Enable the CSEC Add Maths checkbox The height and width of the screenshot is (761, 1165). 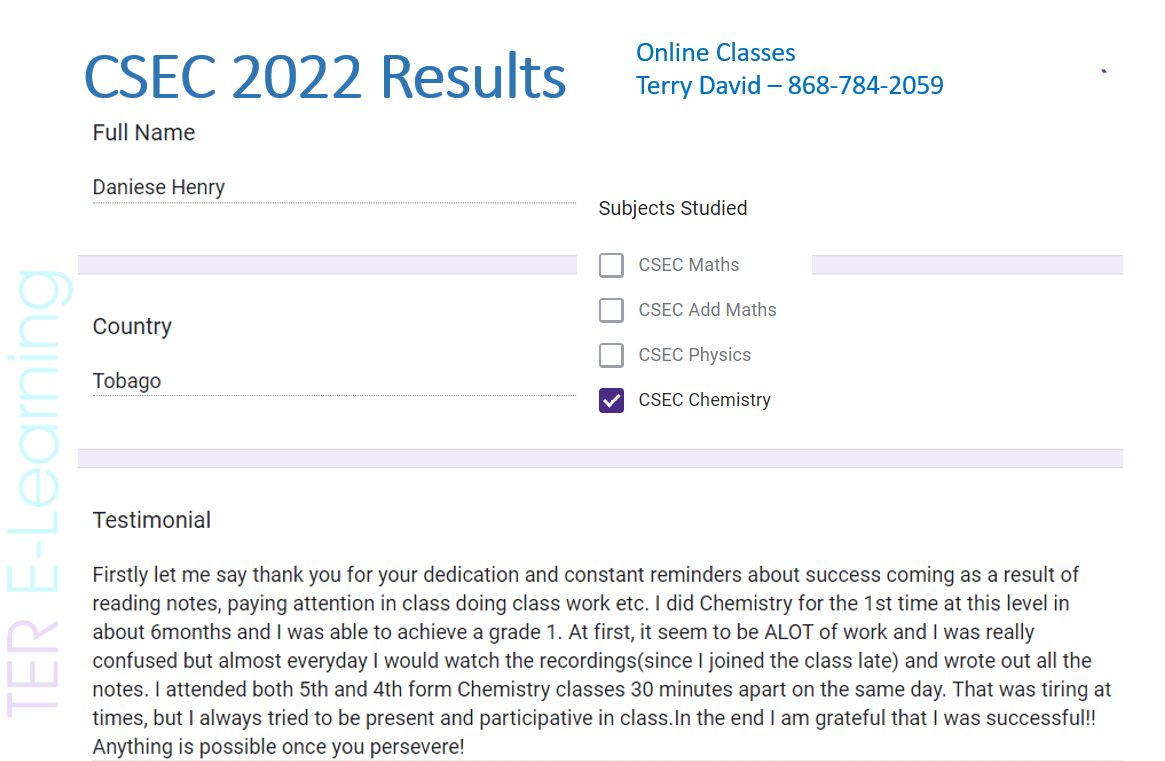pos(611,310)
